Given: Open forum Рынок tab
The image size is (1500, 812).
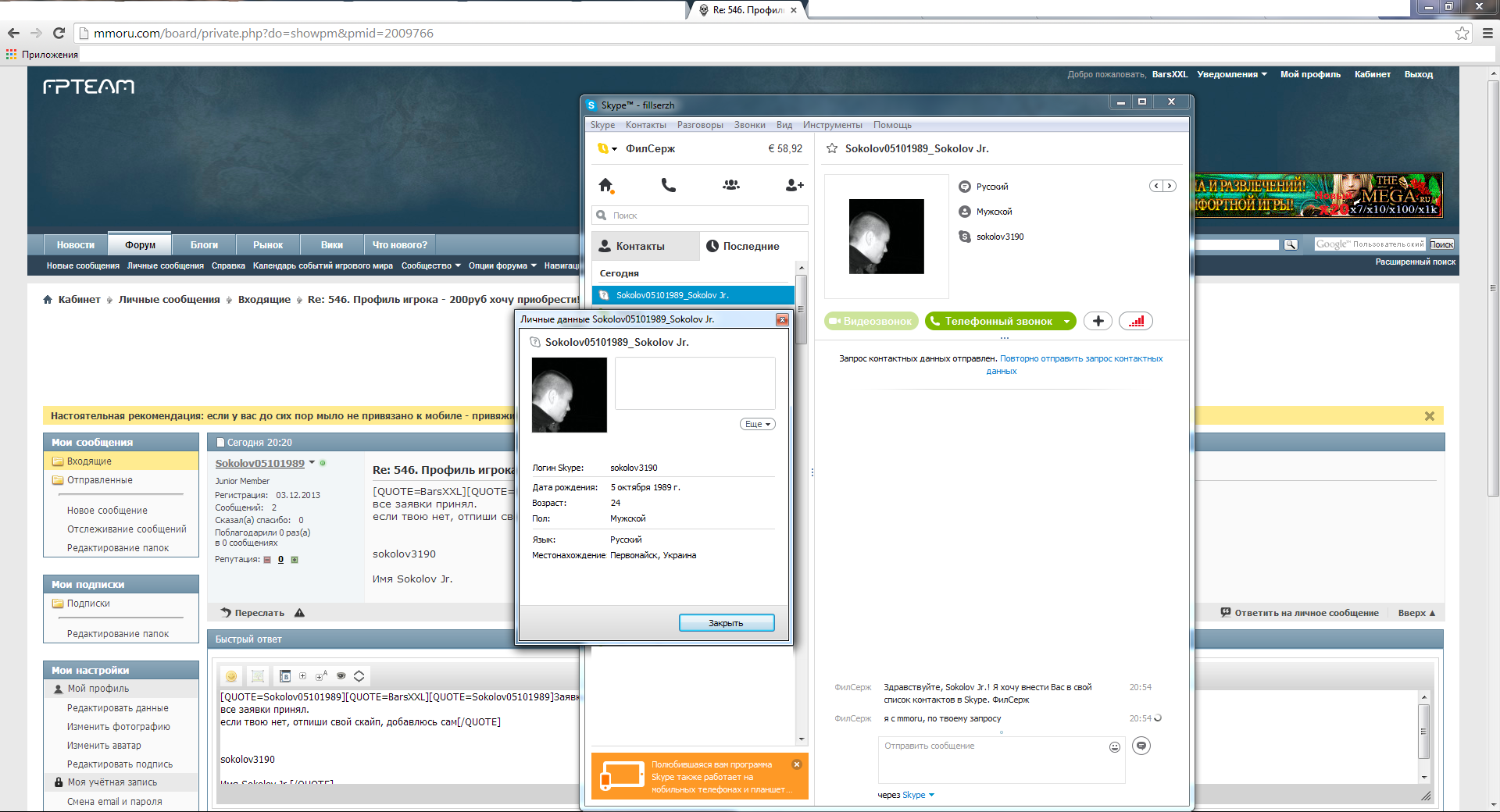Looking at the screenshot, I should tap(268, 245).
